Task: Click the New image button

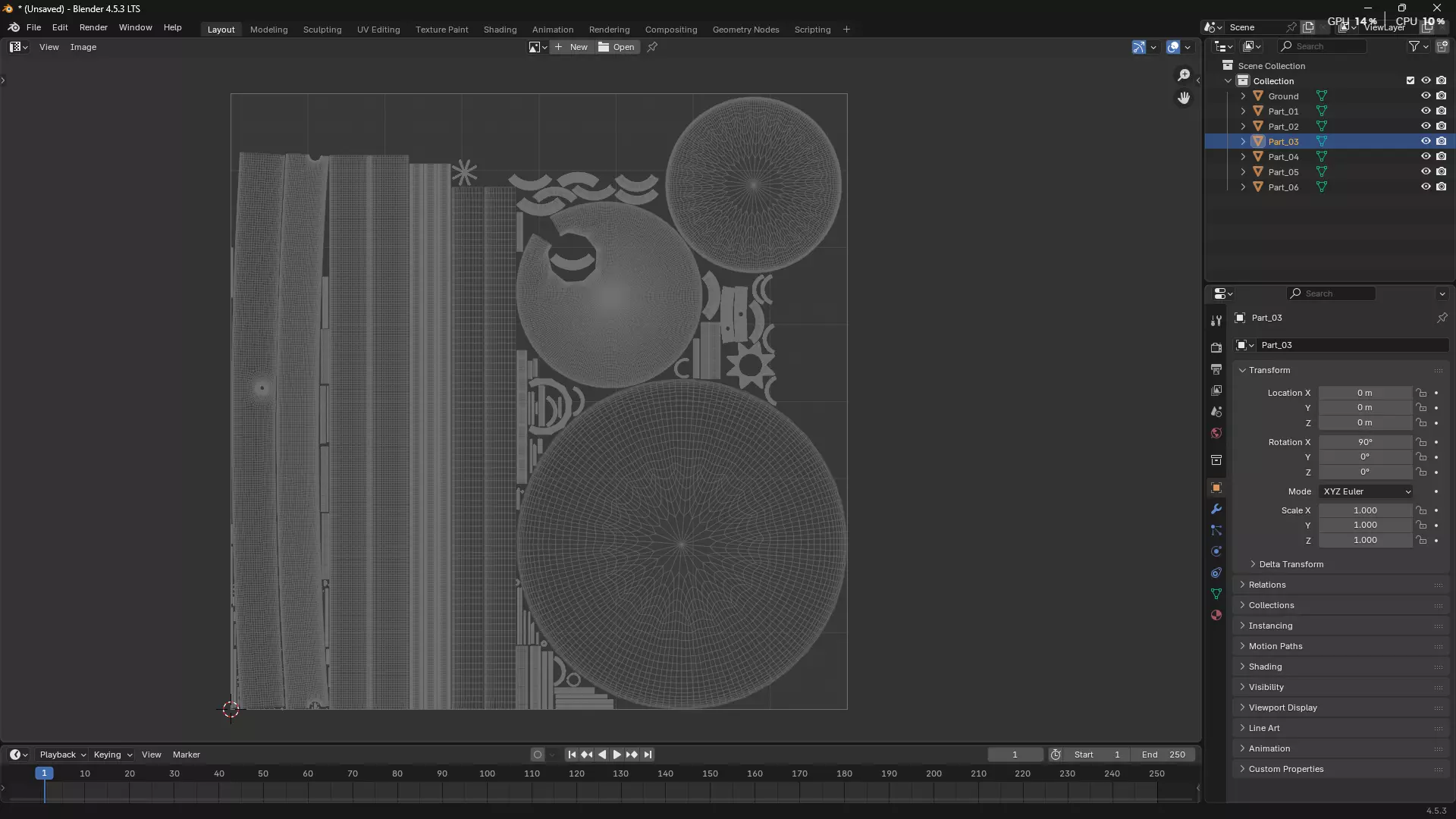Action: (x=571, y=47)
